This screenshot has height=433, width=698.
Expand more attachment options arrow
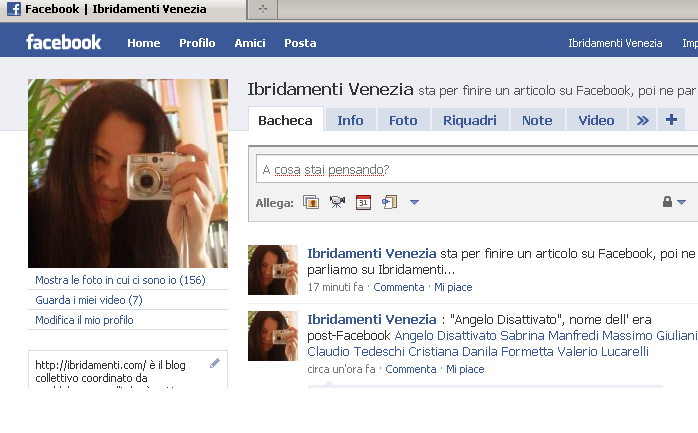click(414, 202)
